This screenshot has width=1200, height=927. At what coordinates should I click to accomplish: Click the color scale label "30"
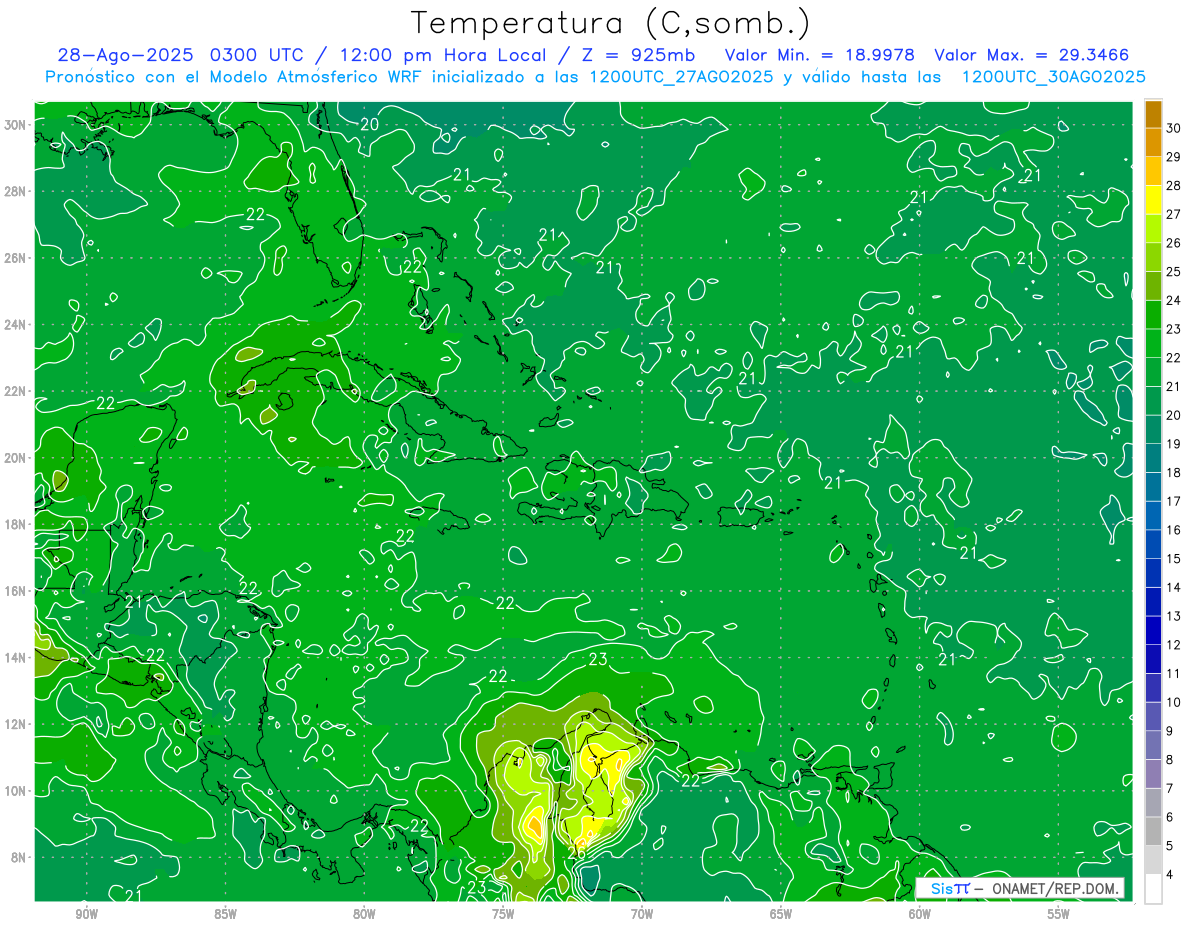[1174, 128]
